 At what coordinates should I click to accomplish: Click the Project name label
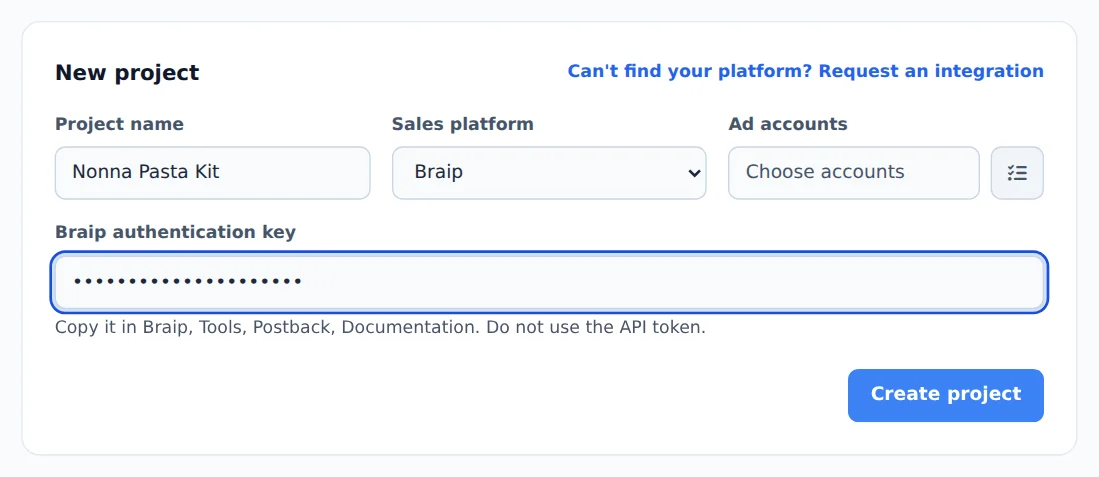(119, 124)
